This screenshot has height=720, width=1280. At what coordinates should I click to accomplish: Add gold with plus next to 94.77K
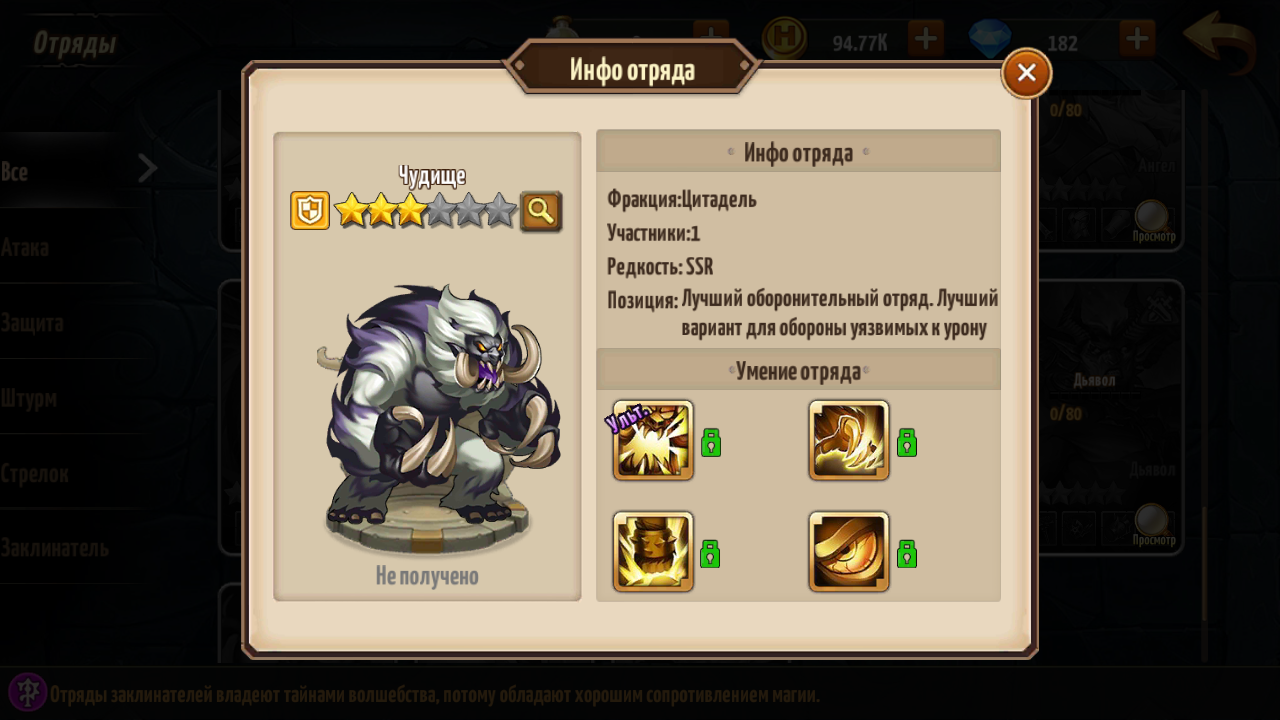pos(926,39)
